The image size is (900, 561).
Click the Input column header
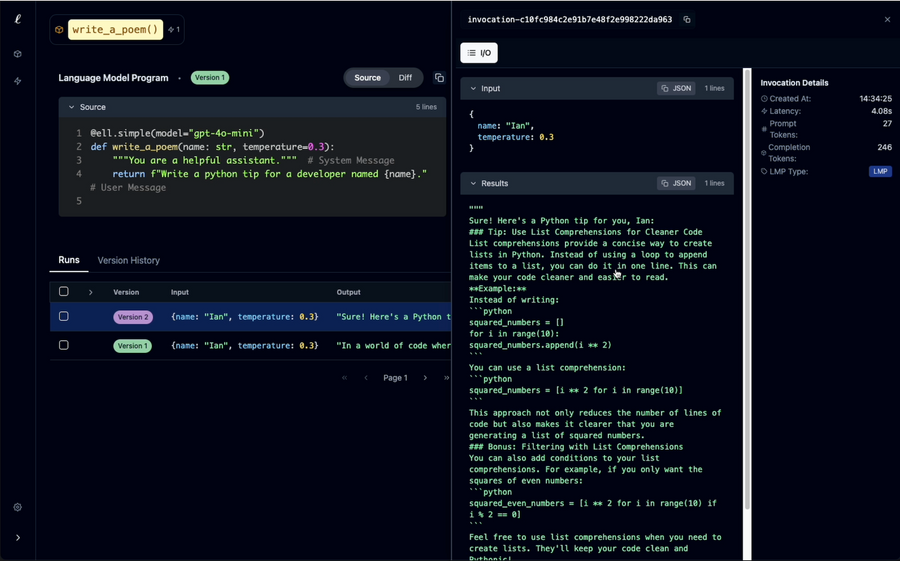pyautogui.click(x=180, y=292)
